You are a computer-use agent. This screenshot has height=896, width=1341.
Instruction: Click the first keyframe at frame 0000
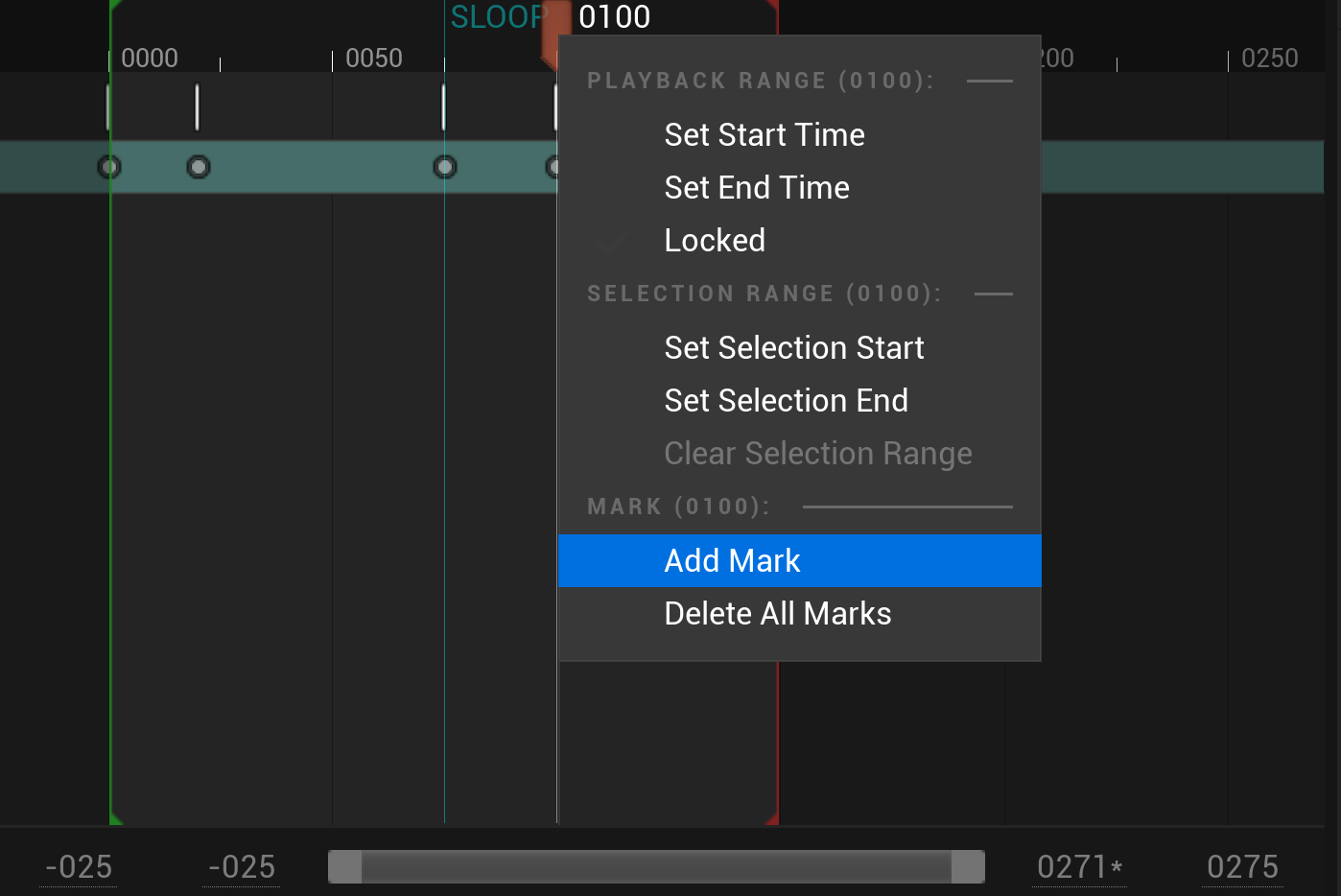click(x=109, y=167)
